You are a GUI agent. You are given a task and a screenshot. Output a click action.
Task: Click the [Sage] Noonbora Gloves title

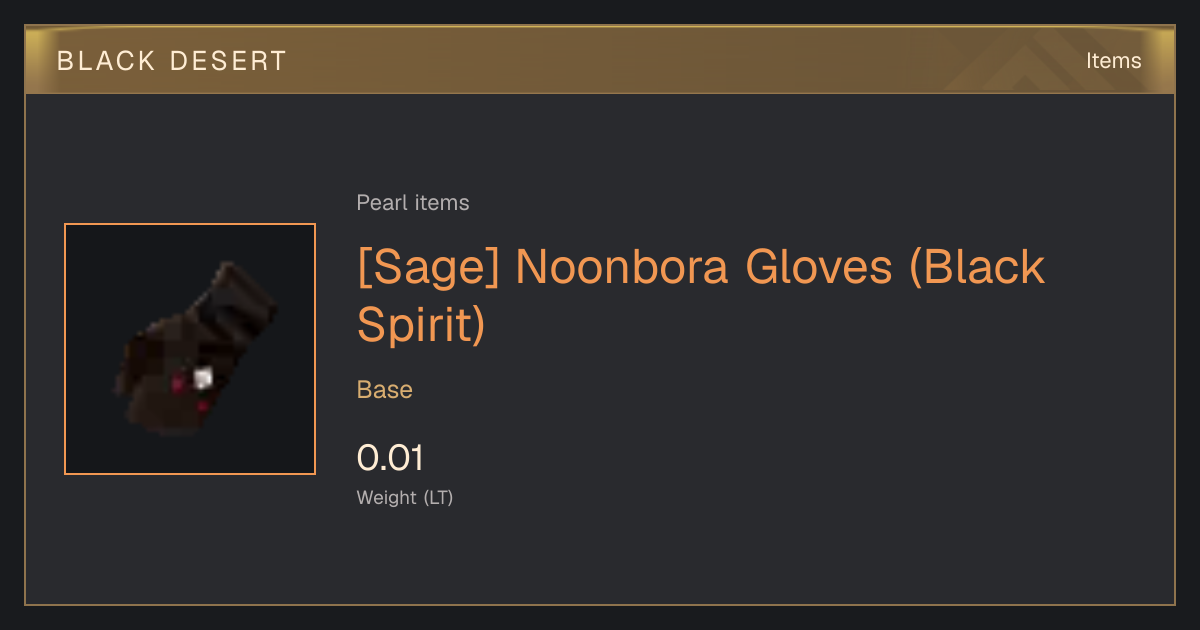click(x=701, y=296)
